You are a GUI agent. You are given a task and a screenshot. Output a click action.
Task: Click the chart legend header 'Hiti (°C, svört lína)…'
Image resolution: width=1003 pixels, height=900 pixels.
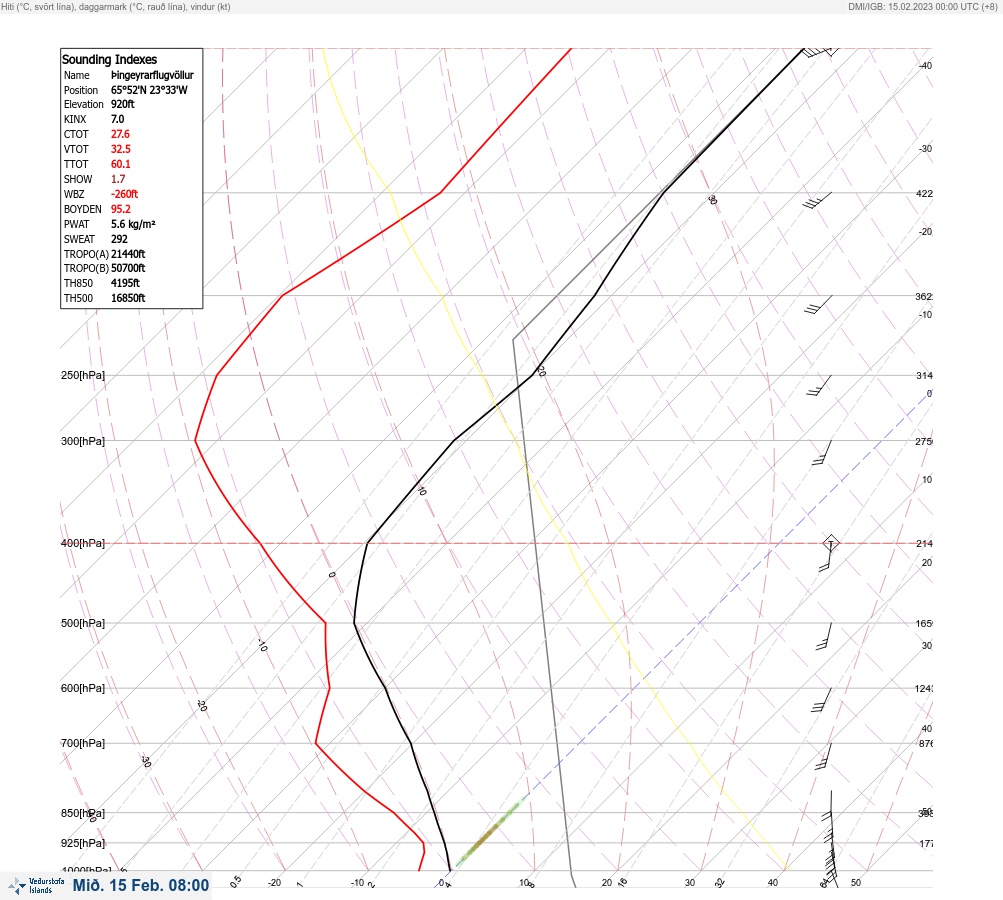click(x=116, y=7)
